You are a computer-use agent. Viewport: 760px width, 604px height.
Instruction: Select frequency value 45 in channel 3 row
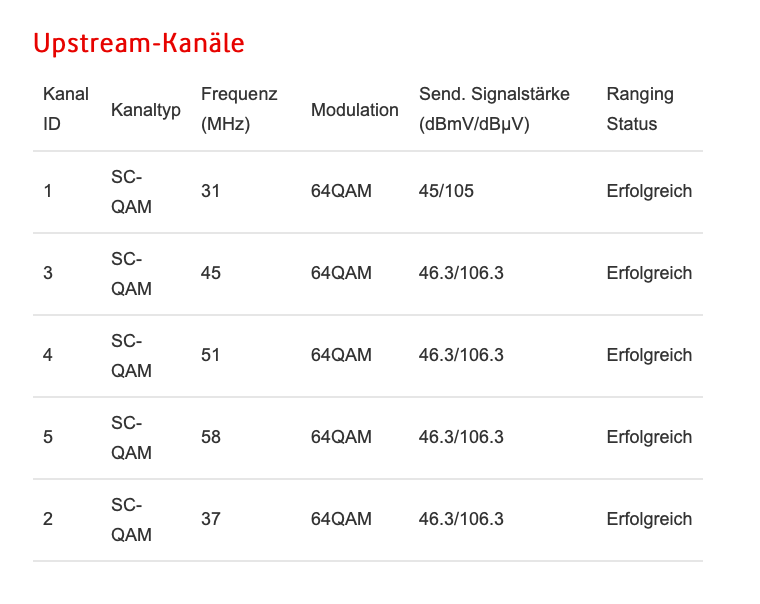tap(211, 273)
